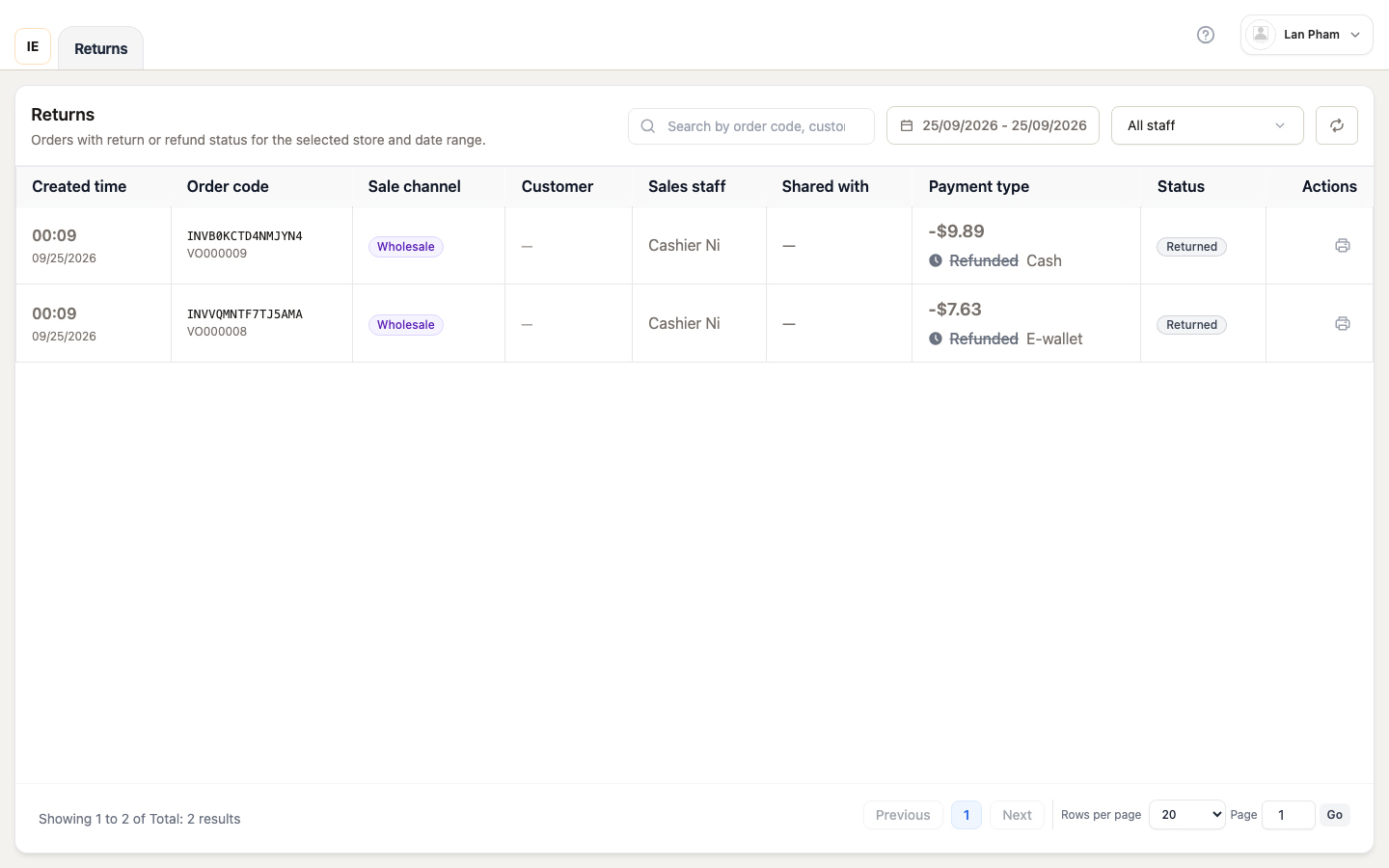The height and width of the screenshot is (868, 1389).
Task: Click the Page number input box
Action: [x=1289, y=815]
